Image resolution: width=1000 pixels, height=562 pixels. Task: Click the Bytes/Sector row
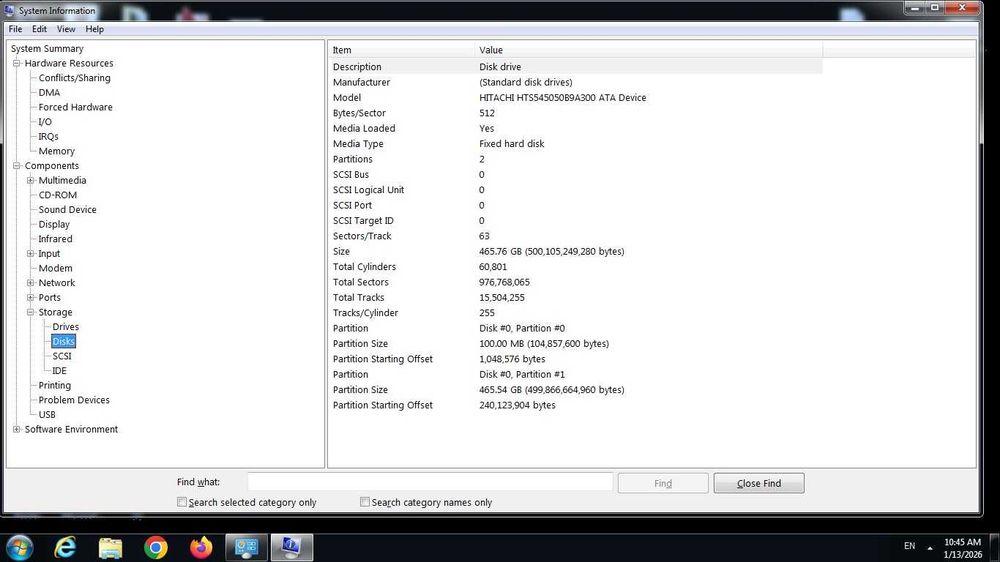[575, 113]
